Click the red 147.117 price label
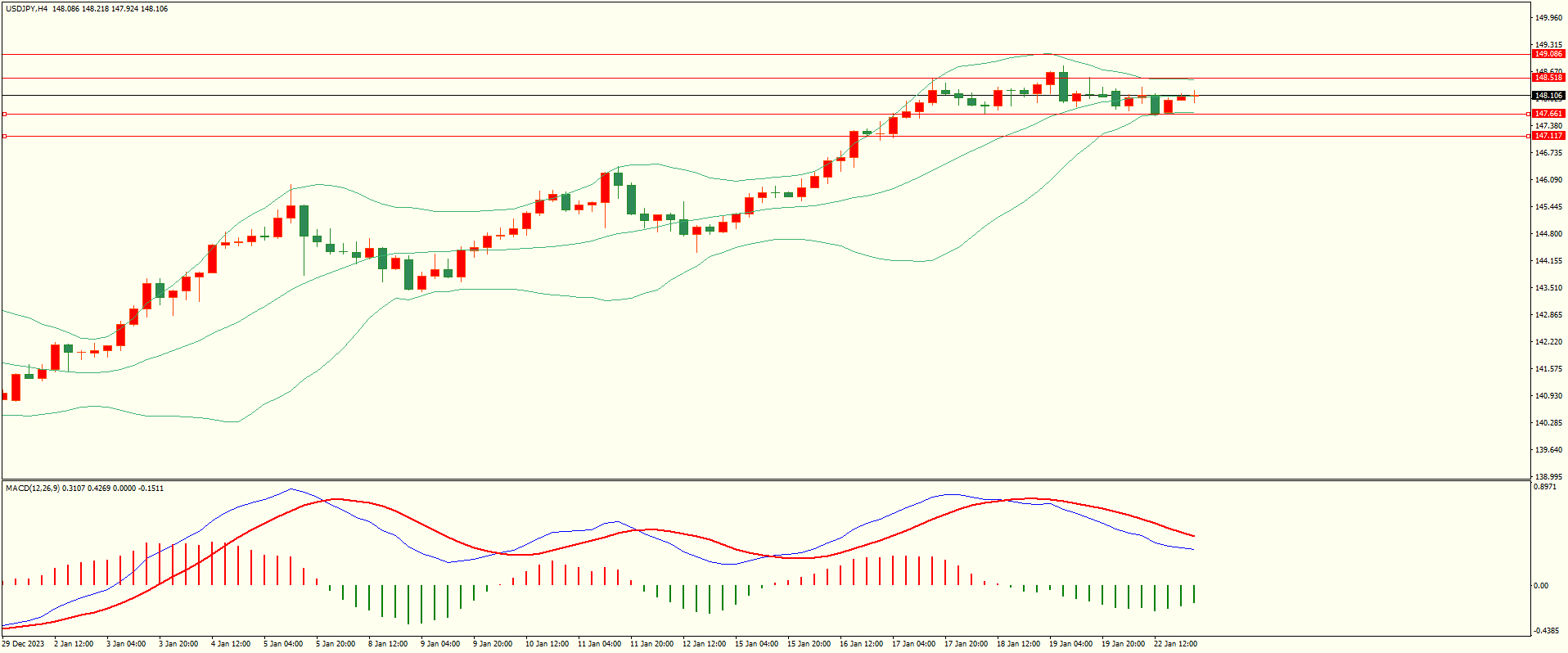 tap(1548, 136)
